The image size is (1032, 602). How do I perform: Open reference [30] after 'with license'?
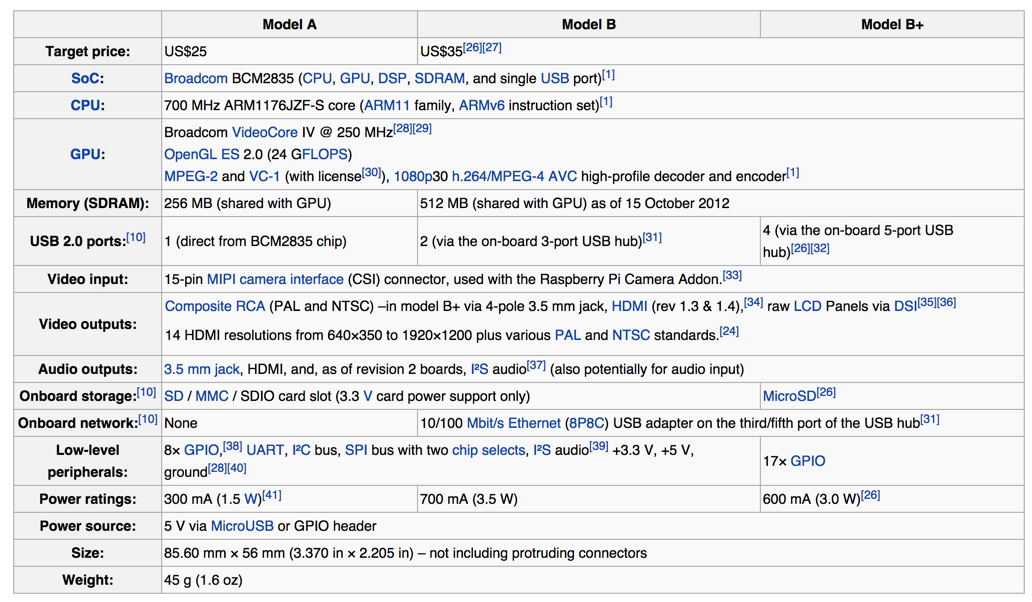coord(371,172)
